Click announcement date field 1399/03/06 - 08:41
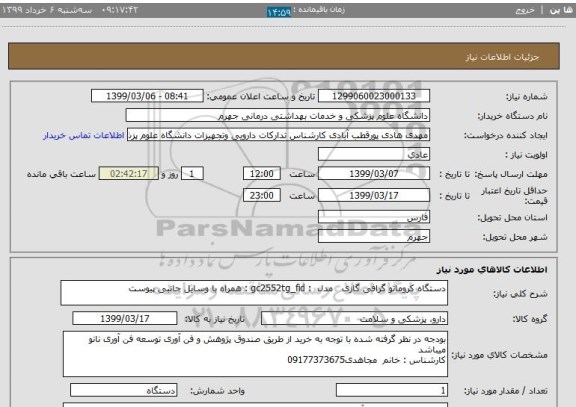The image size is (576, 407). 147,96
